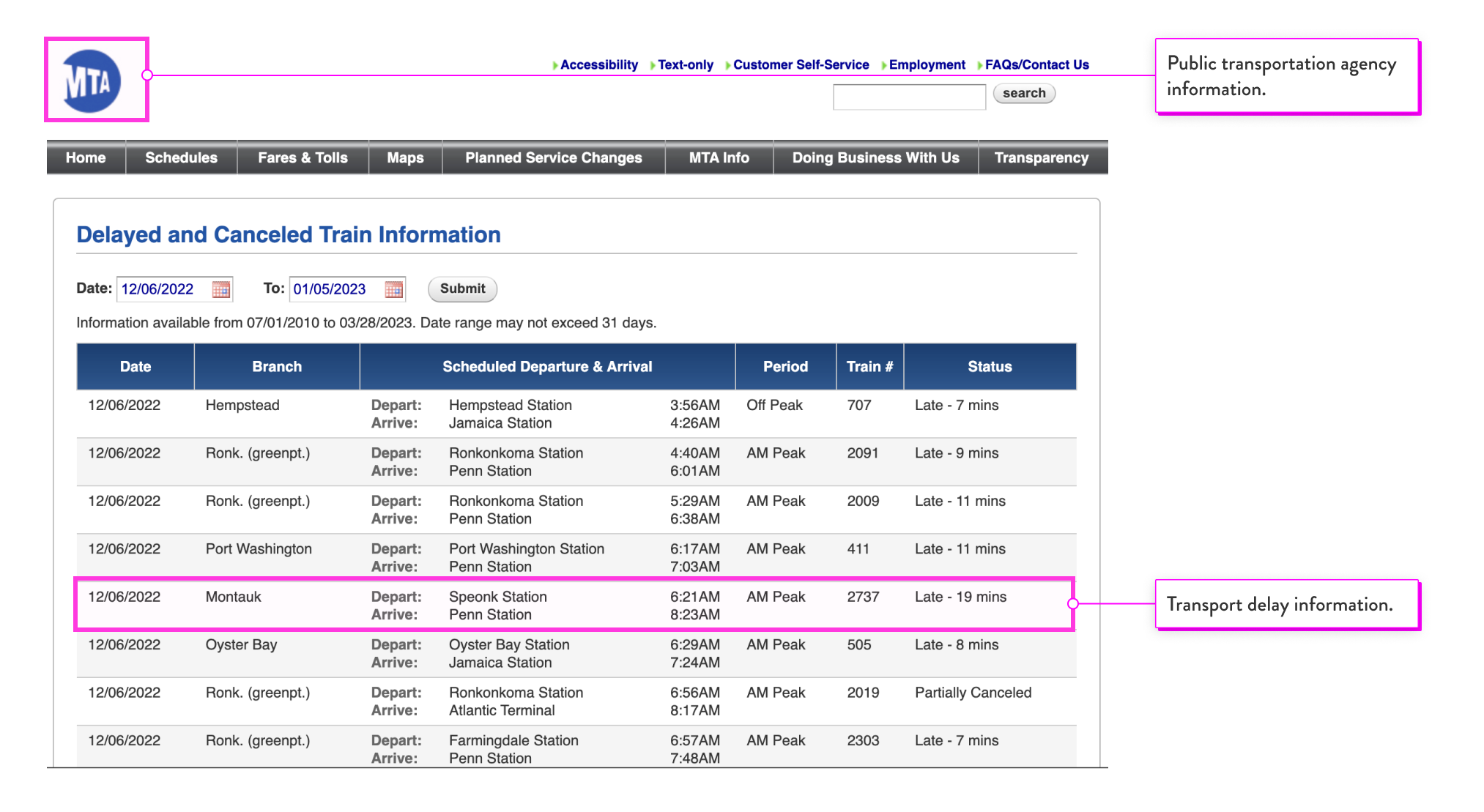Go to the Customer Self-Service link

[801, 64]
